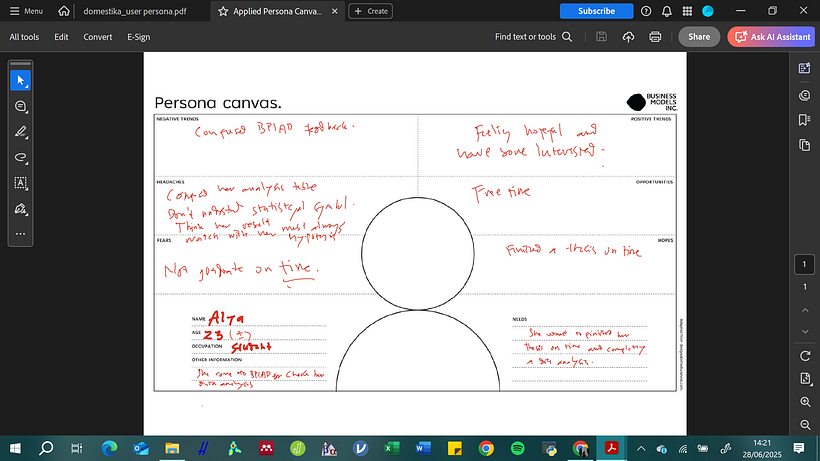Rotate the page view clockwise

click(x=805, y=356)
